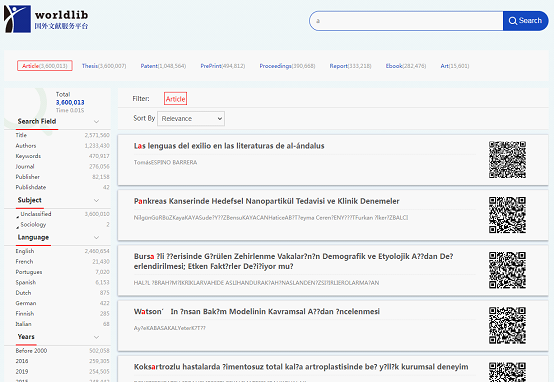Collapse the Subject section chevron
Viewport: 554px width, 382px height.
(96, 200)
